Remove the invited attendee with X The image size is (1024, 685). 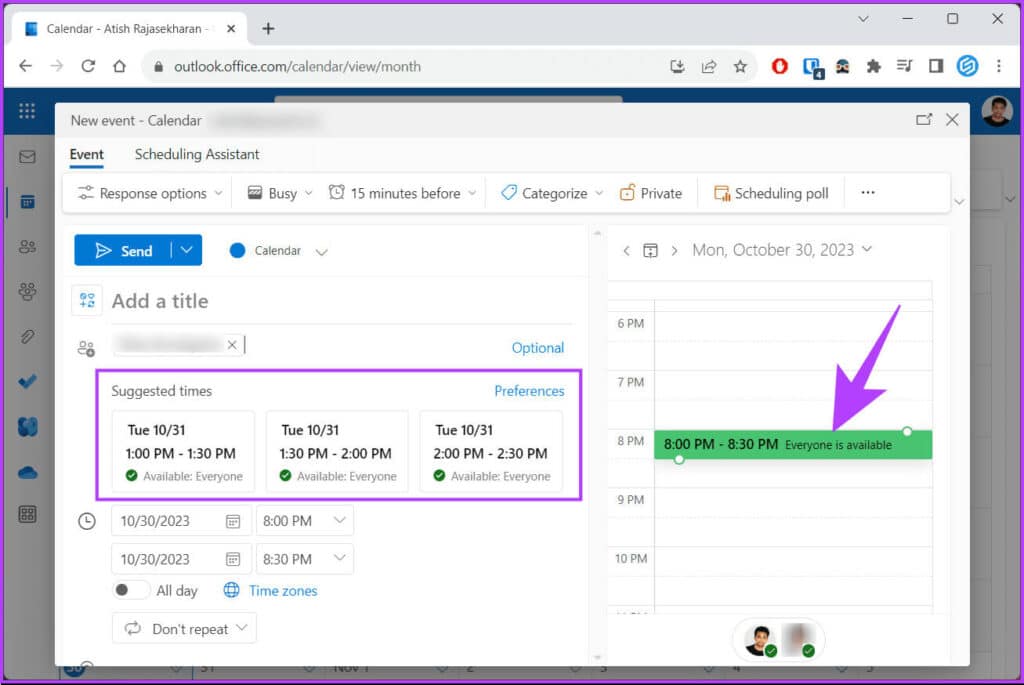[232, 345]
